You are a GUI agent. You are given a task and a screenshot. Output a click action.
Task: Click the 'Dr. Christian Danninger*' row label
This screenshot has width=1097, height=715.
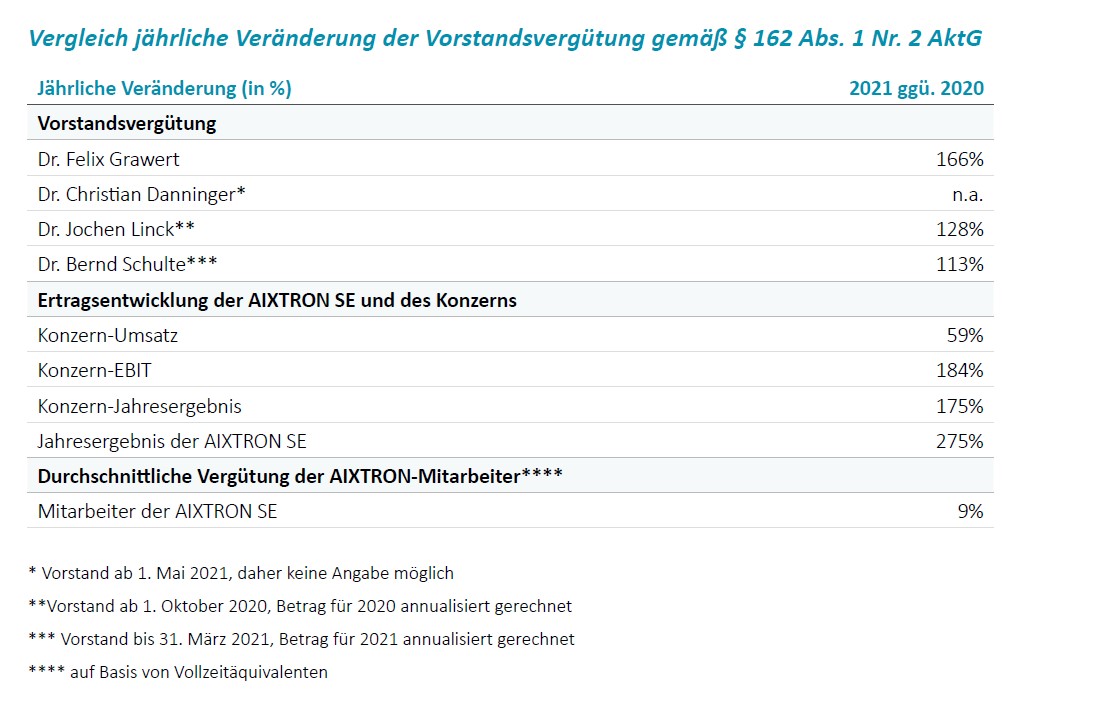[x=142, y=194]
